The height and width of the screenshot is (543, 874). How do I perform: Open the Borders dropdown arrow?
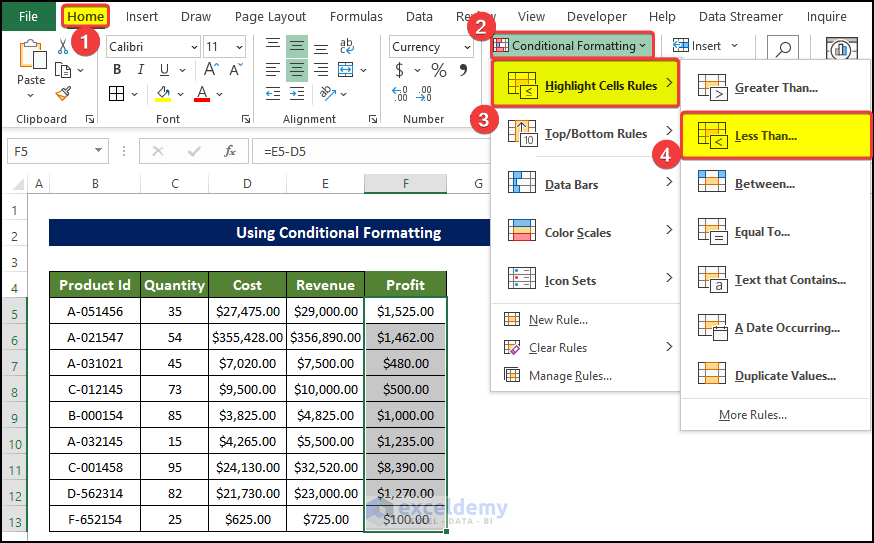pyautogui.click(x=134, y=94)
